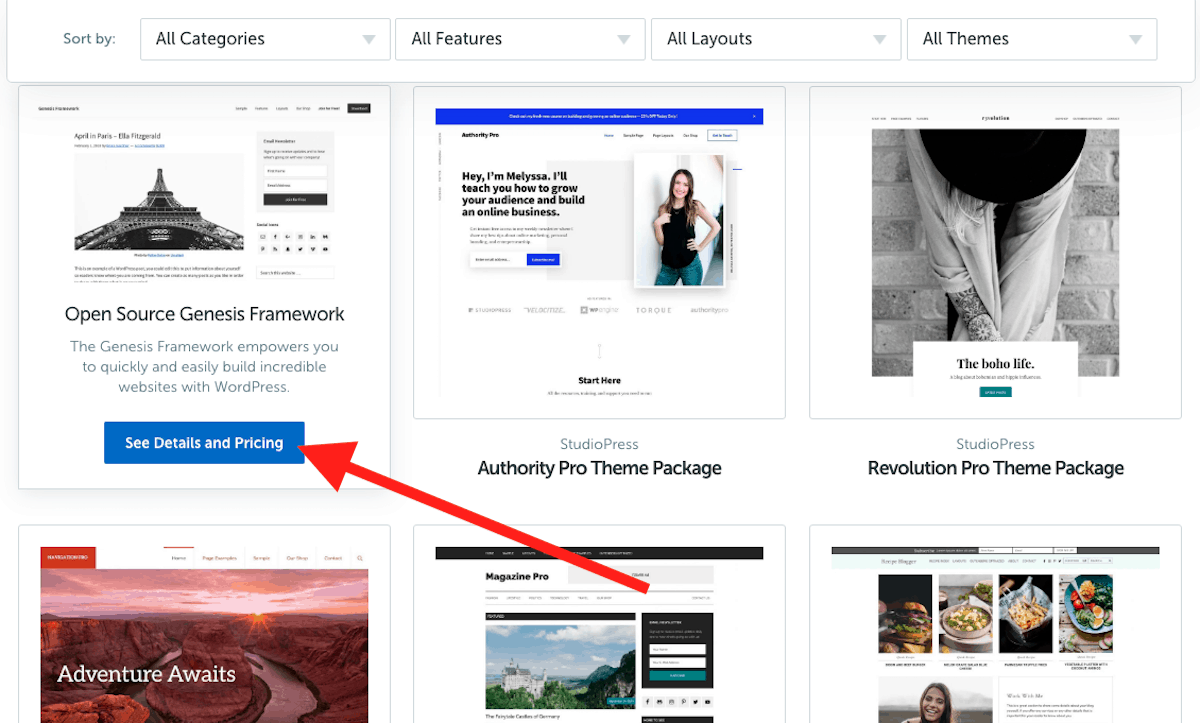Select the Pinterest icon in Magazine Pro preview

click(x=683, y=701)
